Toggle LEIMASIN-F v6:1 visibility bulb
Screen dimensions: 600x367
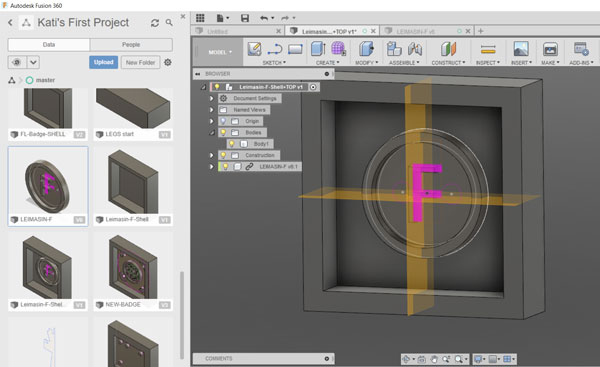[x=226, y=166]
